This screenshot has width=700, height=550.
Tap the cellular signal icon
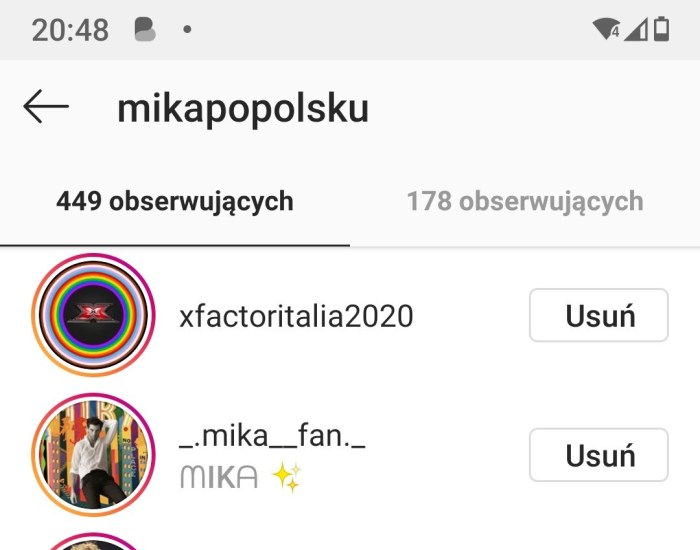pyautogui.click(x=636, y=29)
